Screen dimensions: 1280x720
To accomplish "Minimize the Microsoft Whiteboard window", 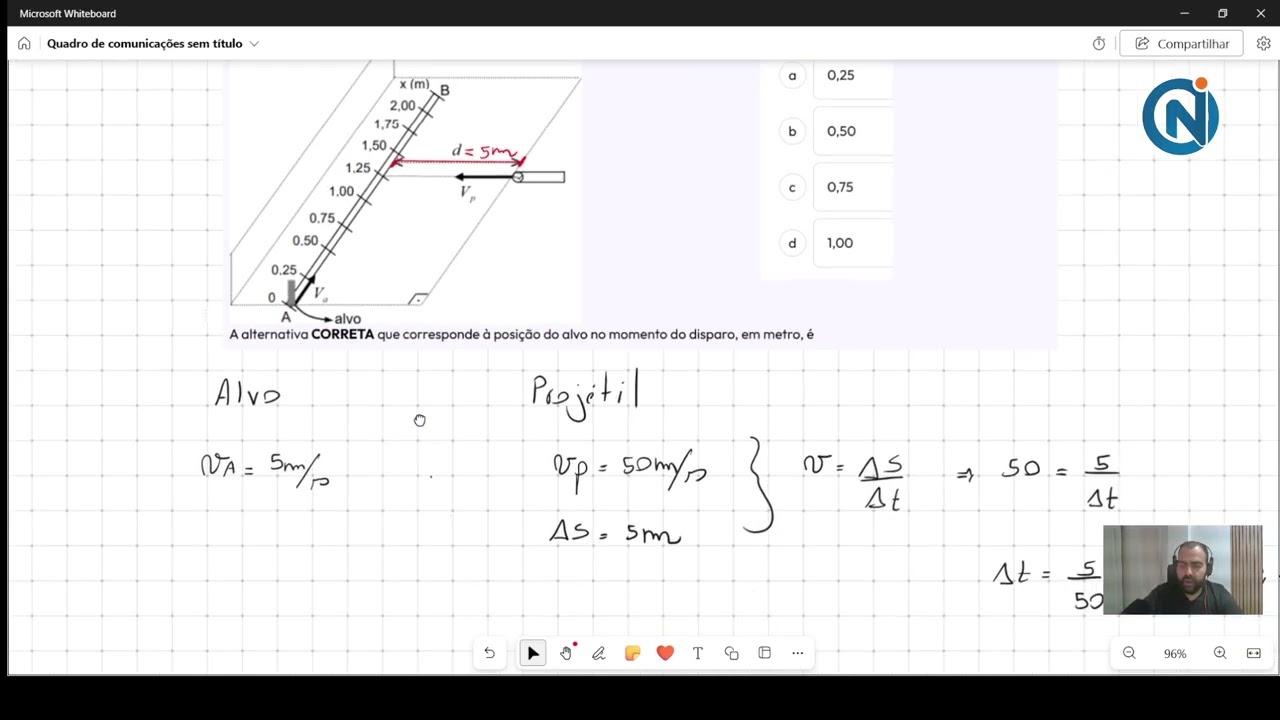I will 1184,13.
